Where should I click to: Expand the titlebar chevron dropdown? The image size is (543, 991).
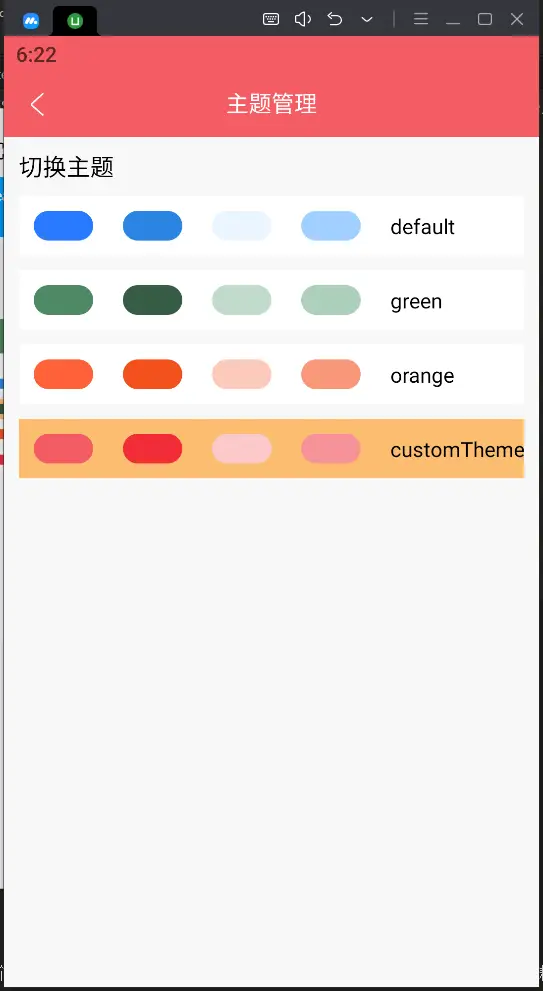[x=367, y=20]
